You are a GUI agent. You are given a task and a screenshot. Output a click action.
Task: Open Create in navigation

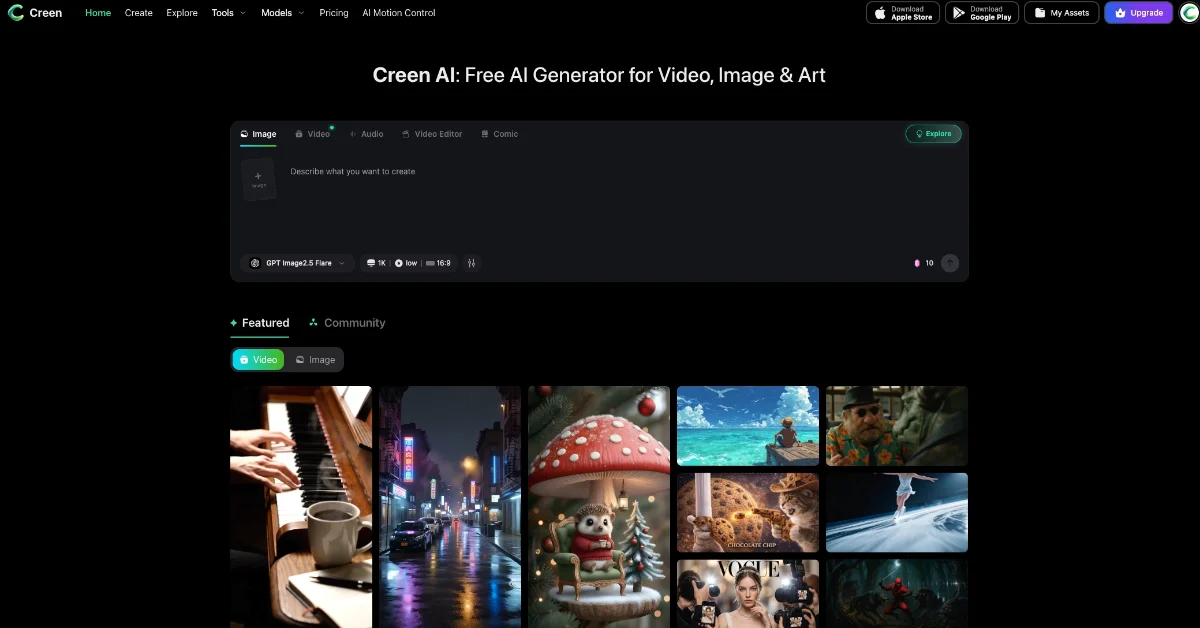(139, 13)
